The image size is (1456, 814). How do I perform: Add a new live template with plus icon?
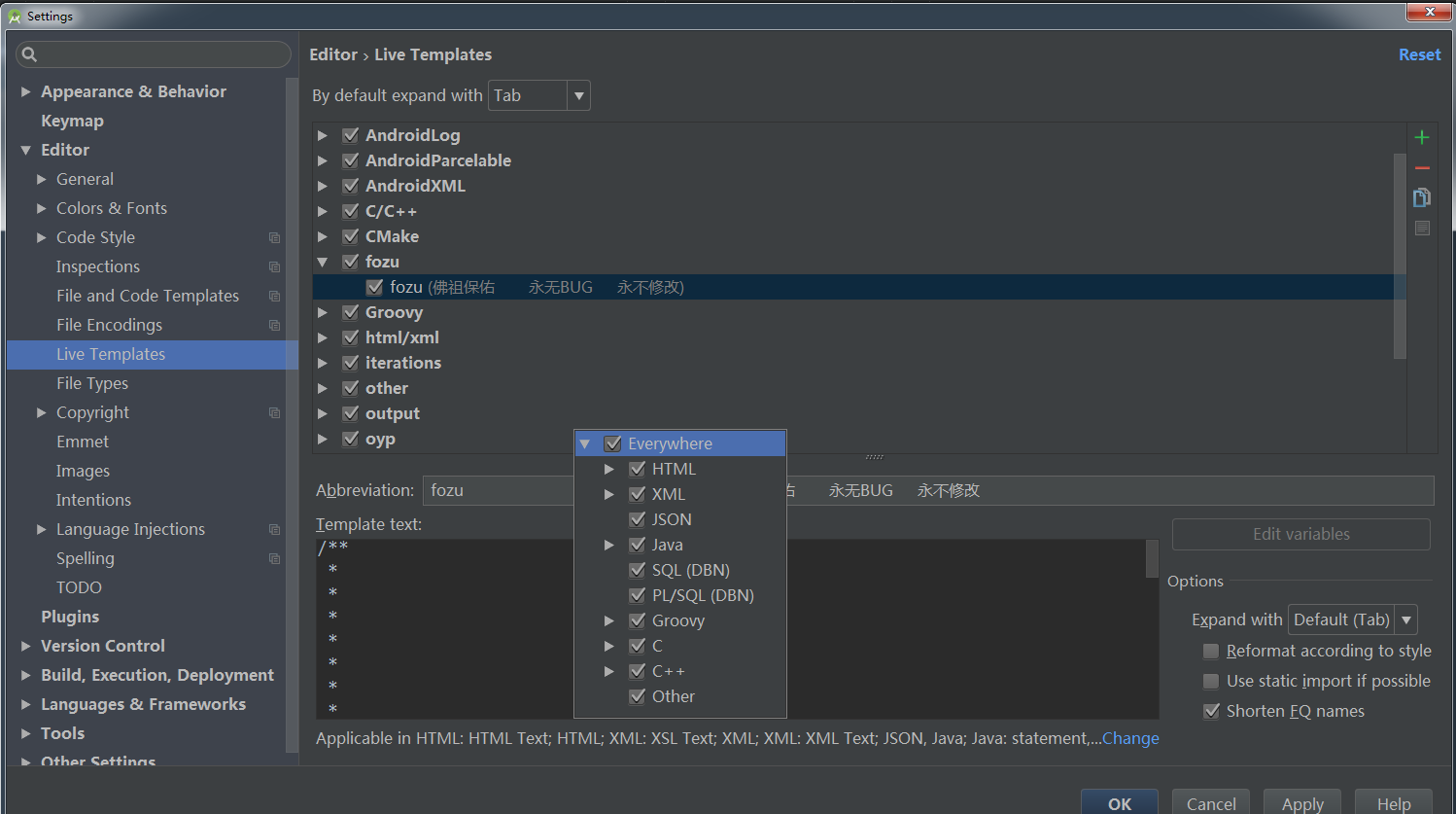(1422, 137)
